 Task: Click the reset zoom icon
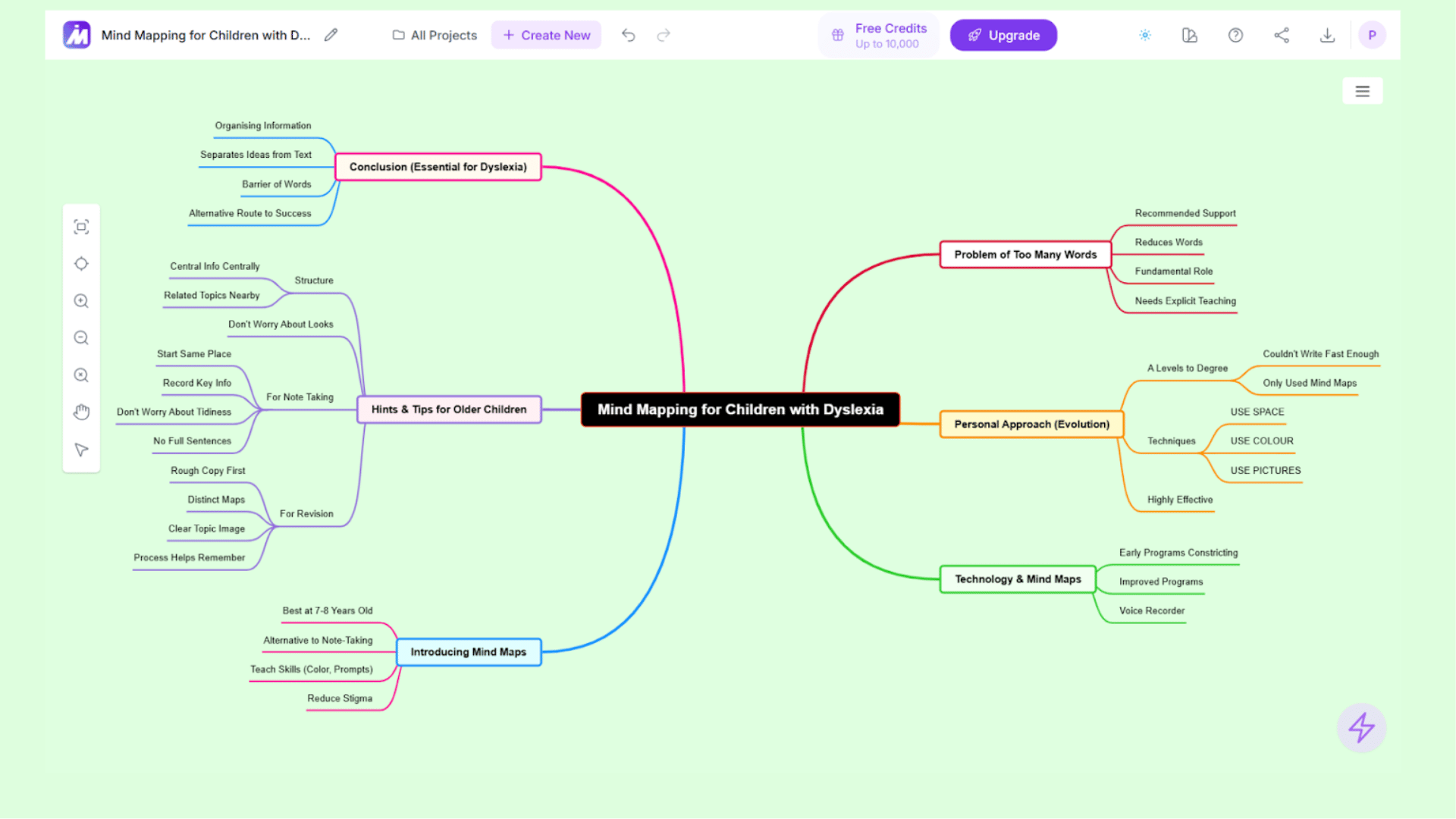tap(81, 375)
